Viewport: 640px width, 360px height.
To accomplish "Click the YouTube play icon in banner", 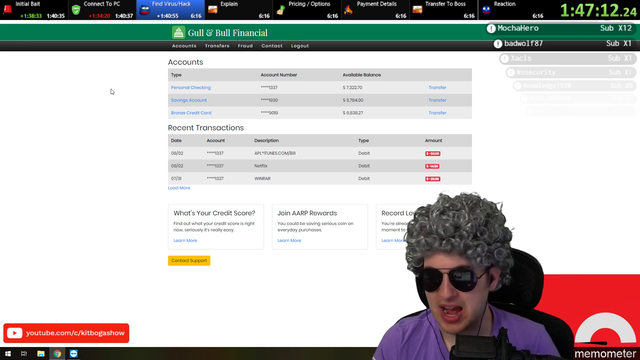I will 15,333.
